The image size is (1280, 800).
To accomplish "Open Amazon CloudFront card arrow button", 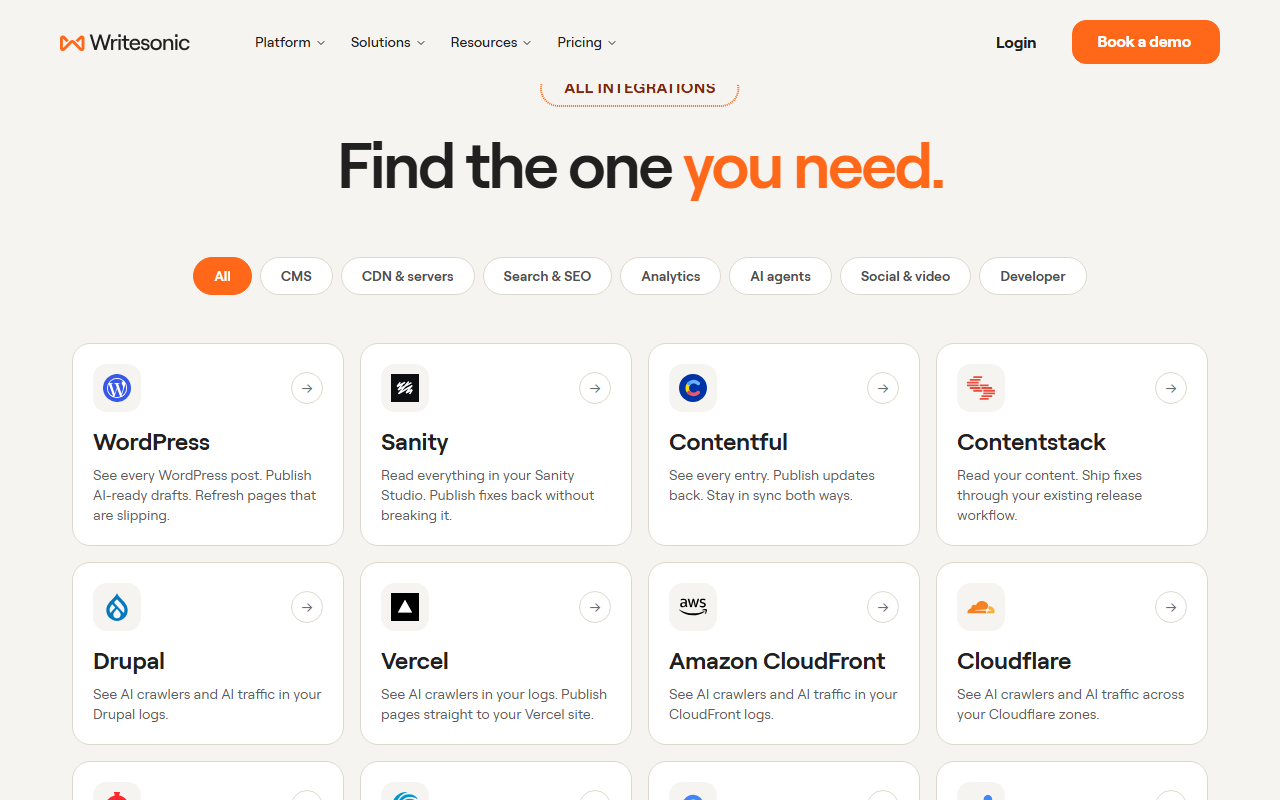I will (x=883, y=607).
